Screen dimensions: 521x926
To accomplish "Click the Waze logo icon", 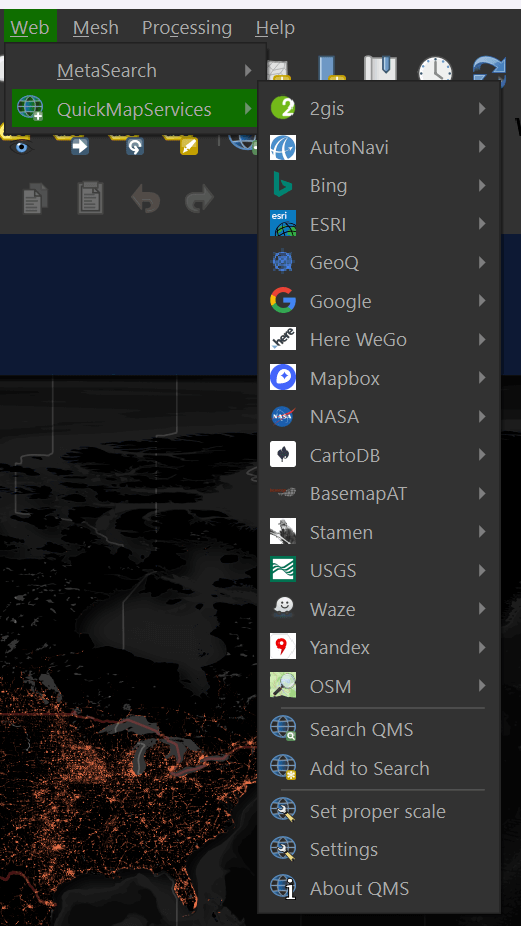I will tap(283, 609).
